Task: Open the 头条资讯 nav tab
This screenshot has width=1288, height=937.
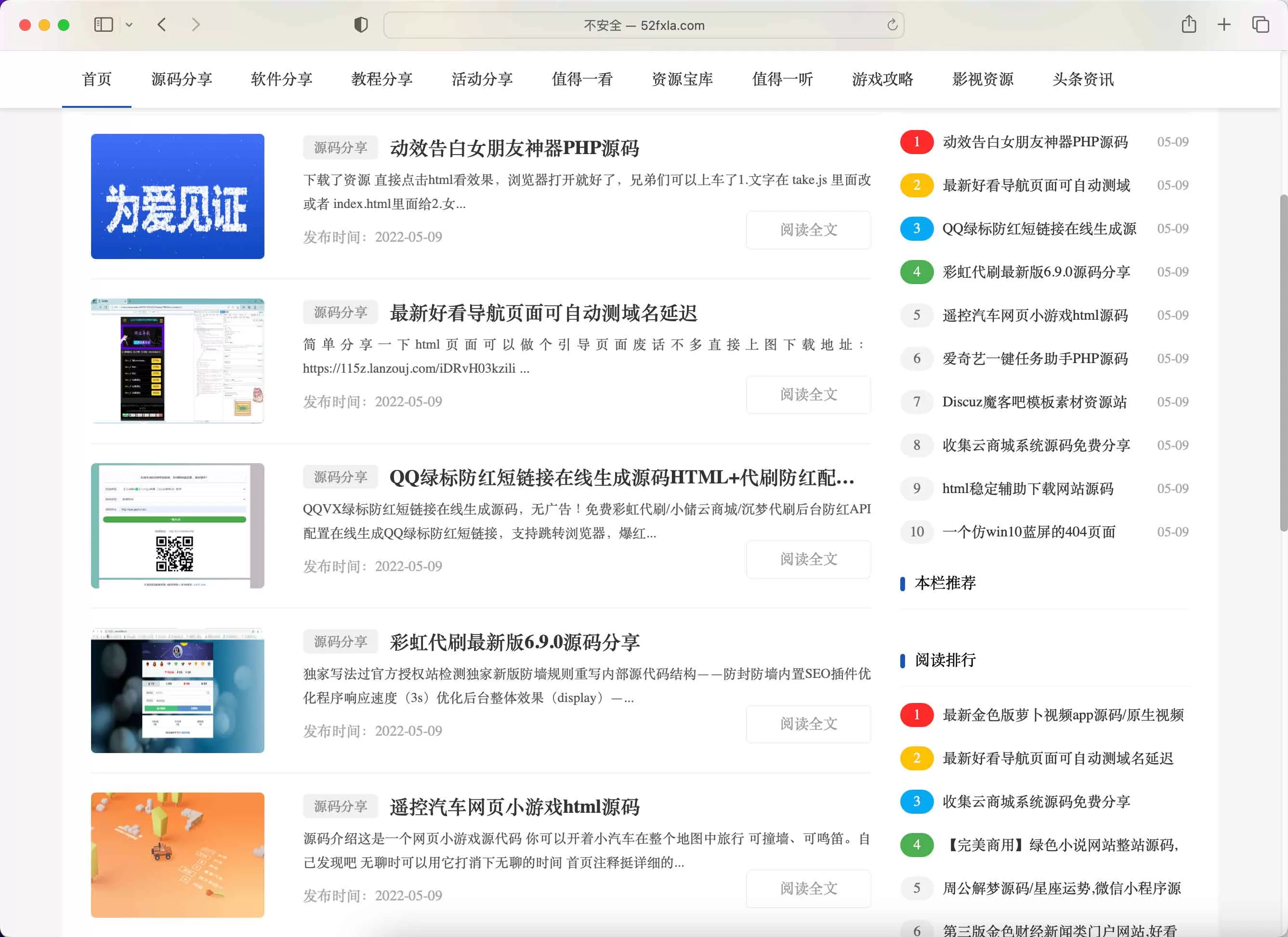Action: point(1083,79)
